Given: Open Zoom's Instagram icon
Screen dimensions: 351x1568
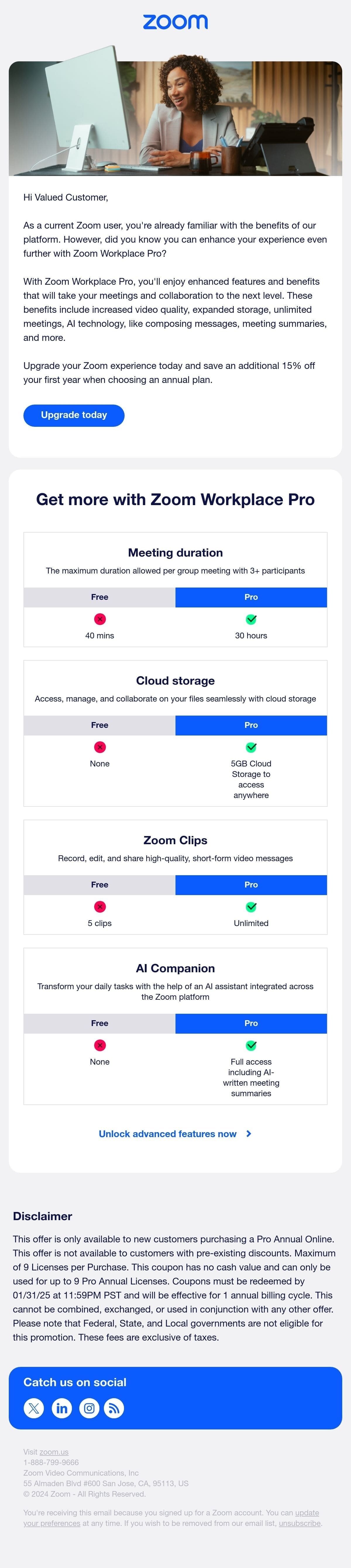Looking at the screenshot, I should [89, 1408].
